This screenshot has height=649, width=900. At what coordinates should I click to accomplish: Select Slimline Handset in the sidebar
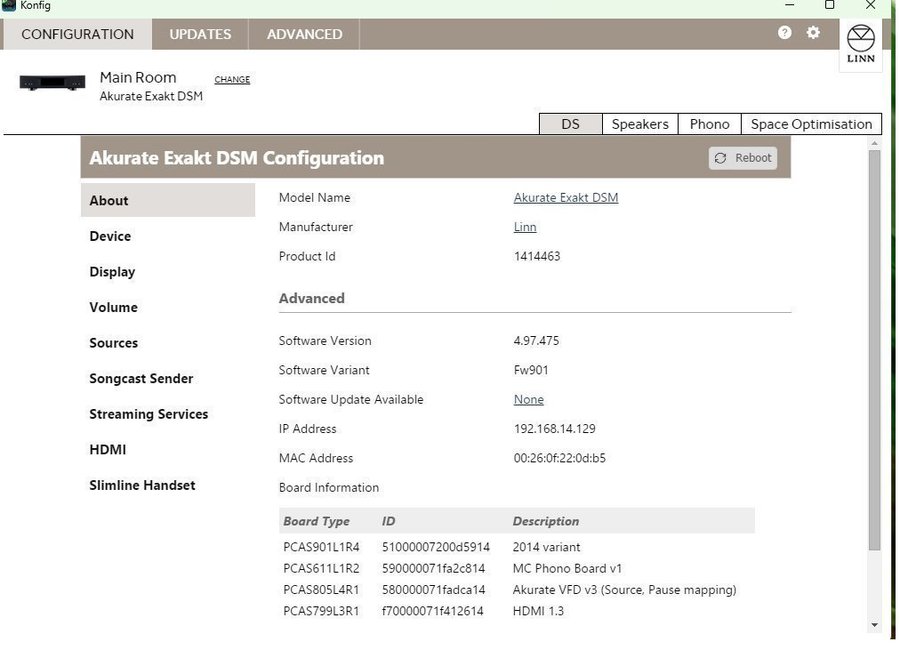point(142,486)
